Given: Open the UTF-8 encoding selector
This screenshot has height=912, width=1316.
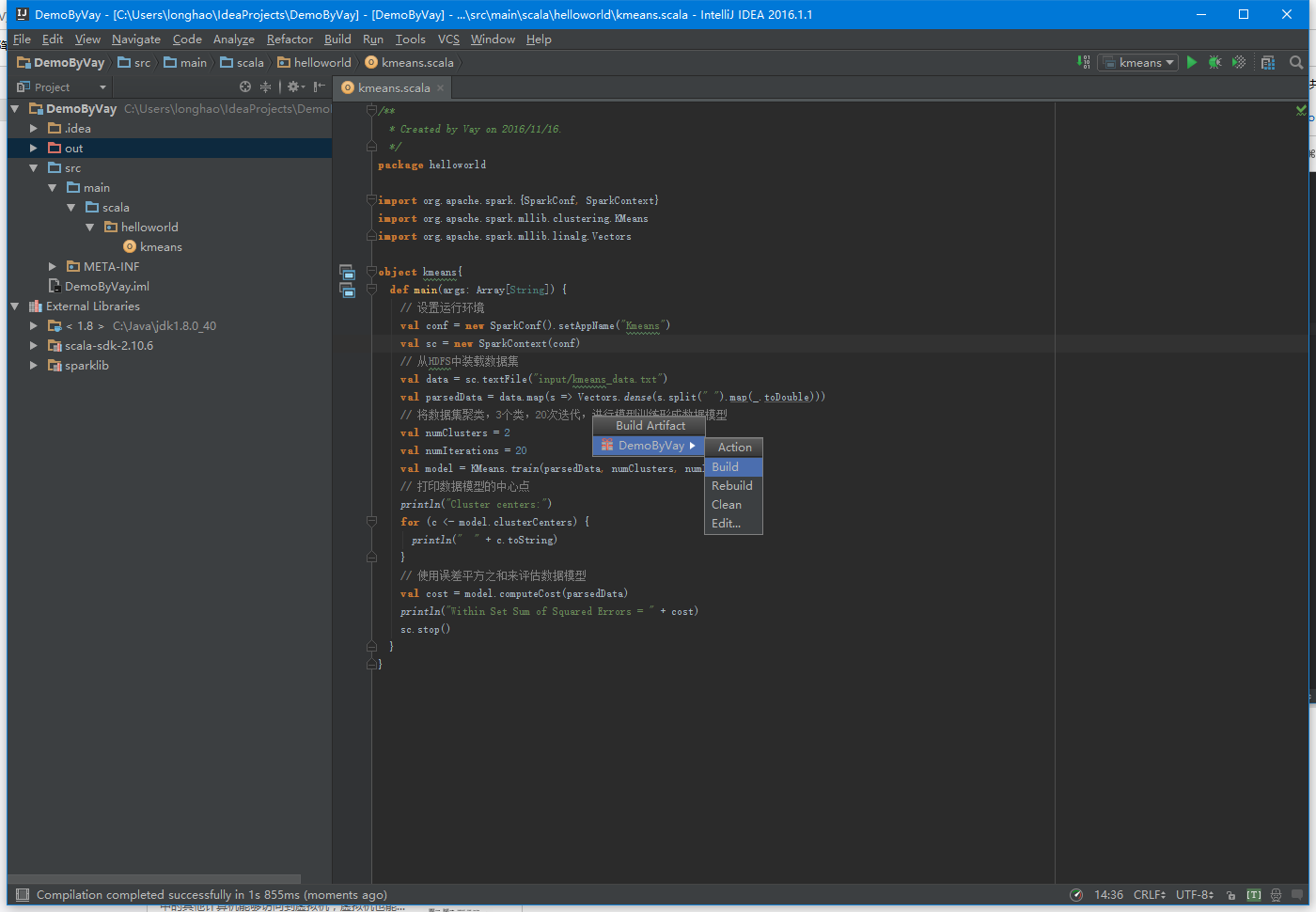Looking at the screenshot, I should [x=1195, y=895].
